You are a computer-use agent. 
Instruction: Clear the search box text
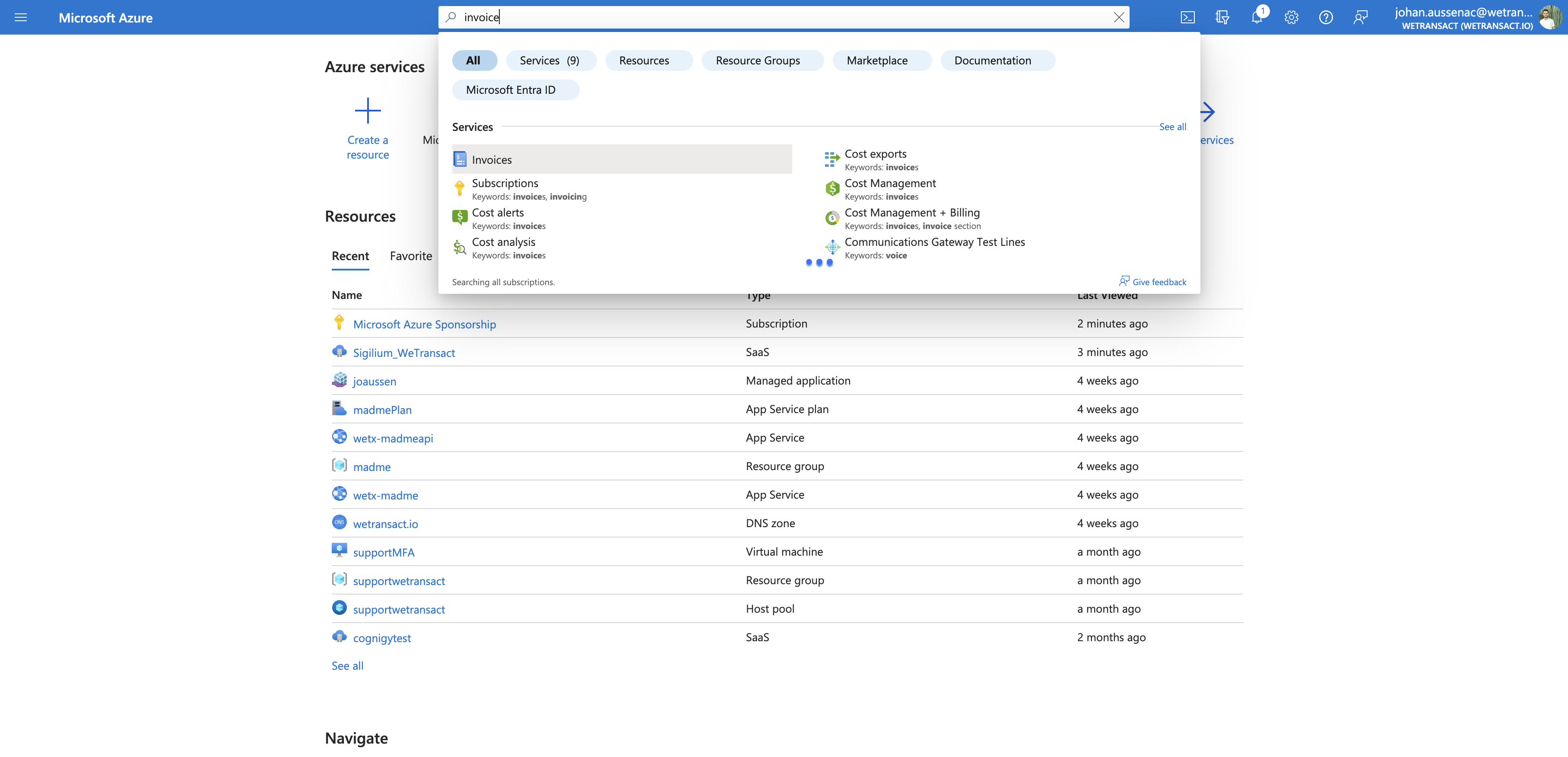tap(1119, 17)
